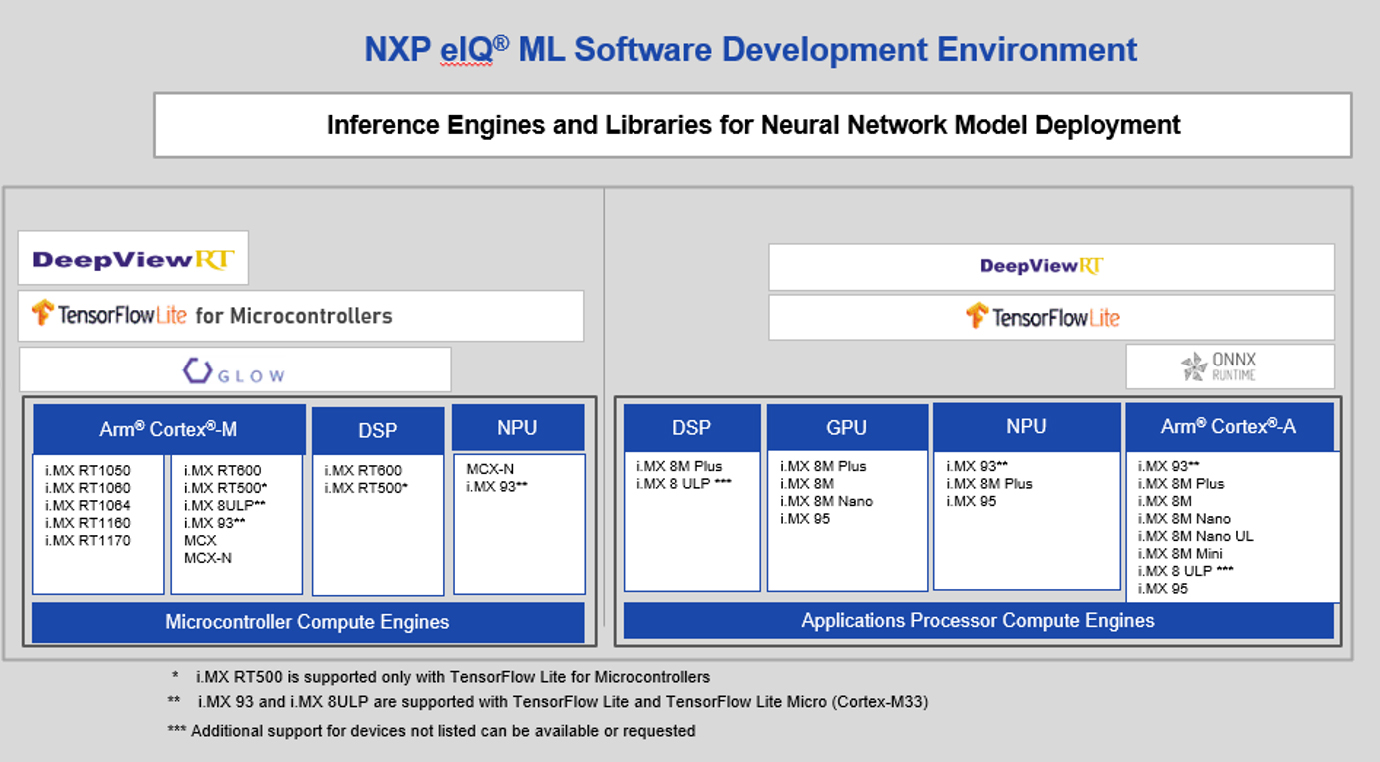
Task: Click the GLOW text label
Action: (251, 375)
